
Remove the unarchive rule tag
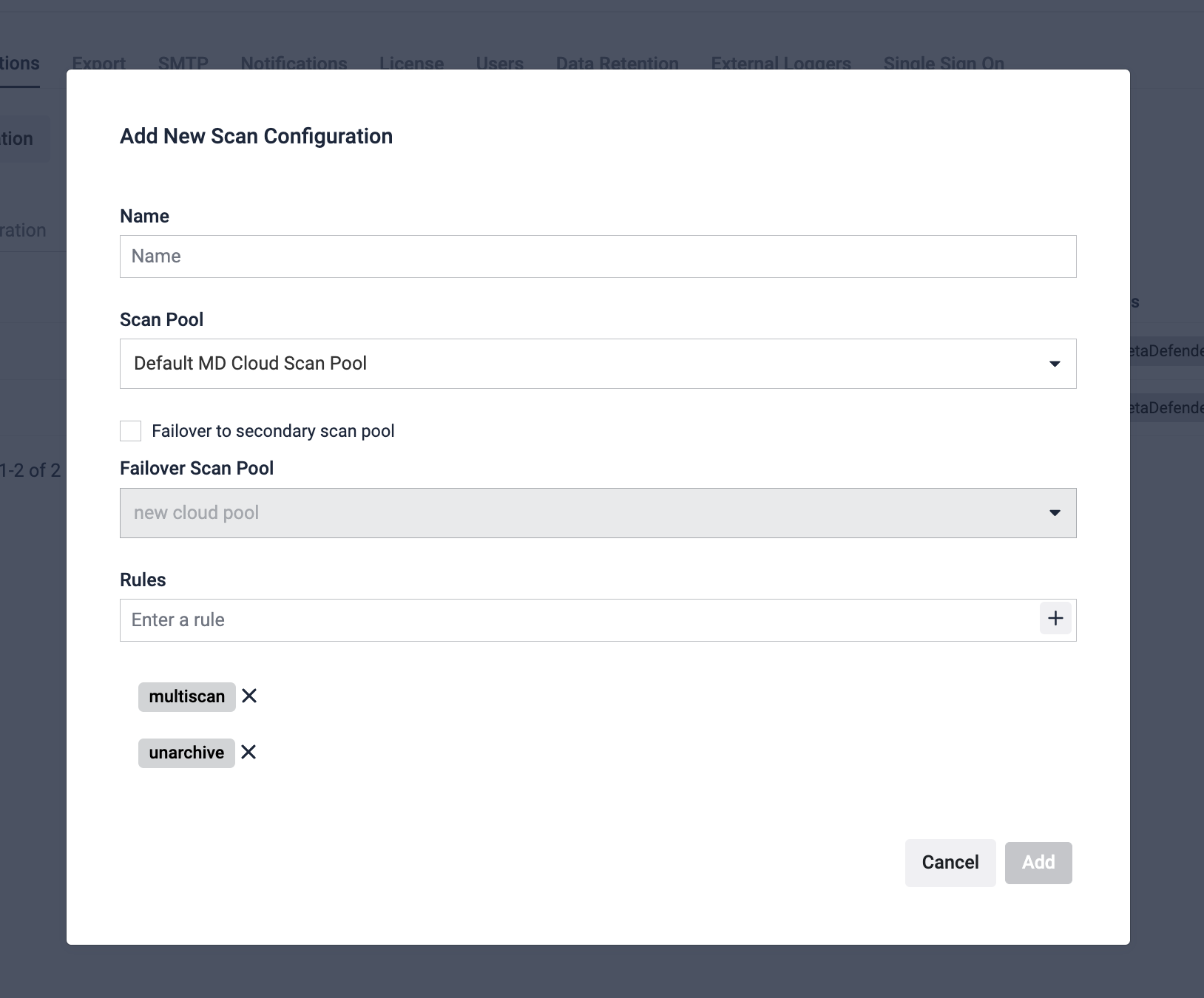point(248,752)
